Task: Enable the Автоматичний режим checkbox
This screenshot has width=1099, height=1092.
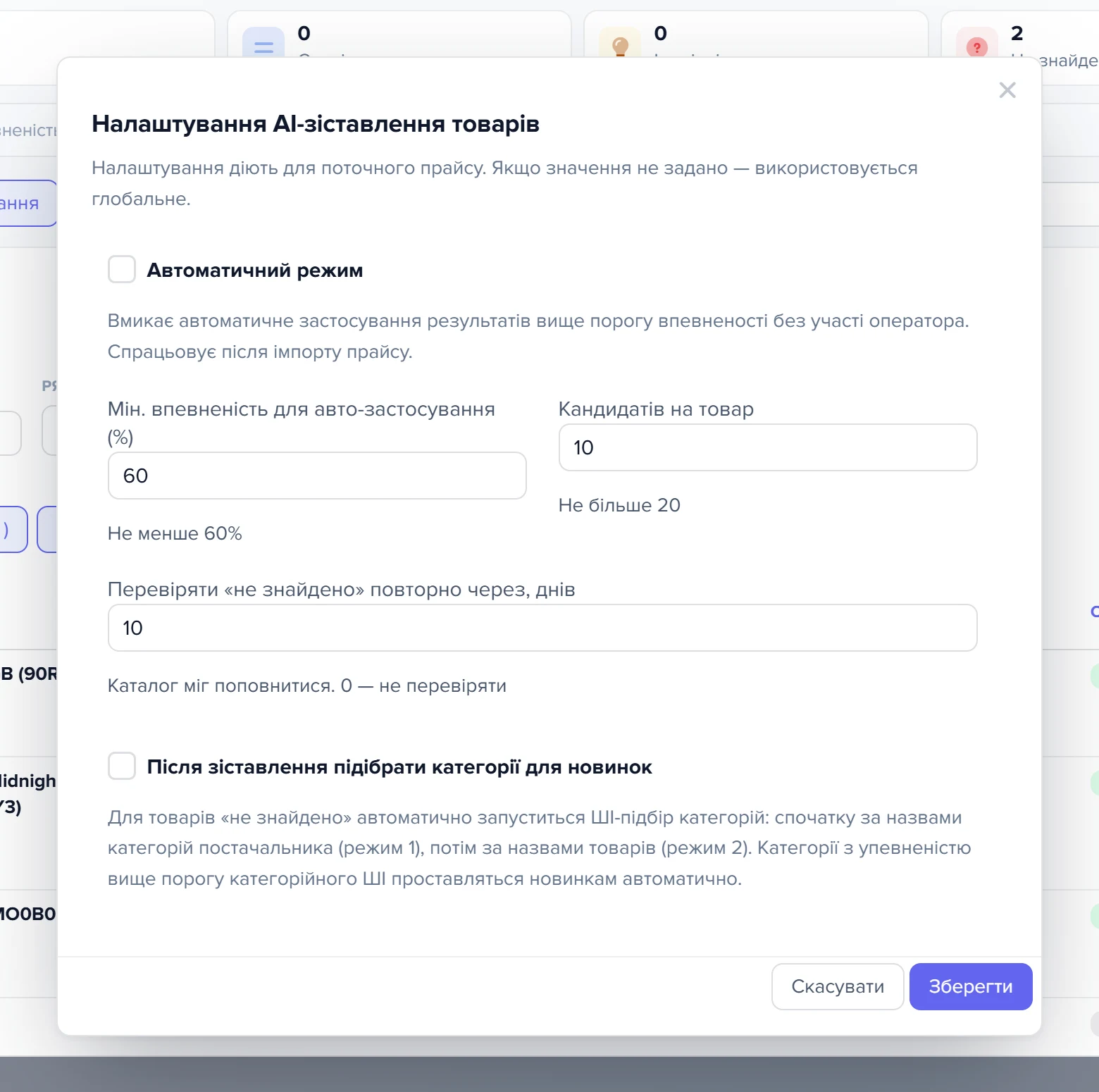Action: pyautogui.click(x=122, y=269)
